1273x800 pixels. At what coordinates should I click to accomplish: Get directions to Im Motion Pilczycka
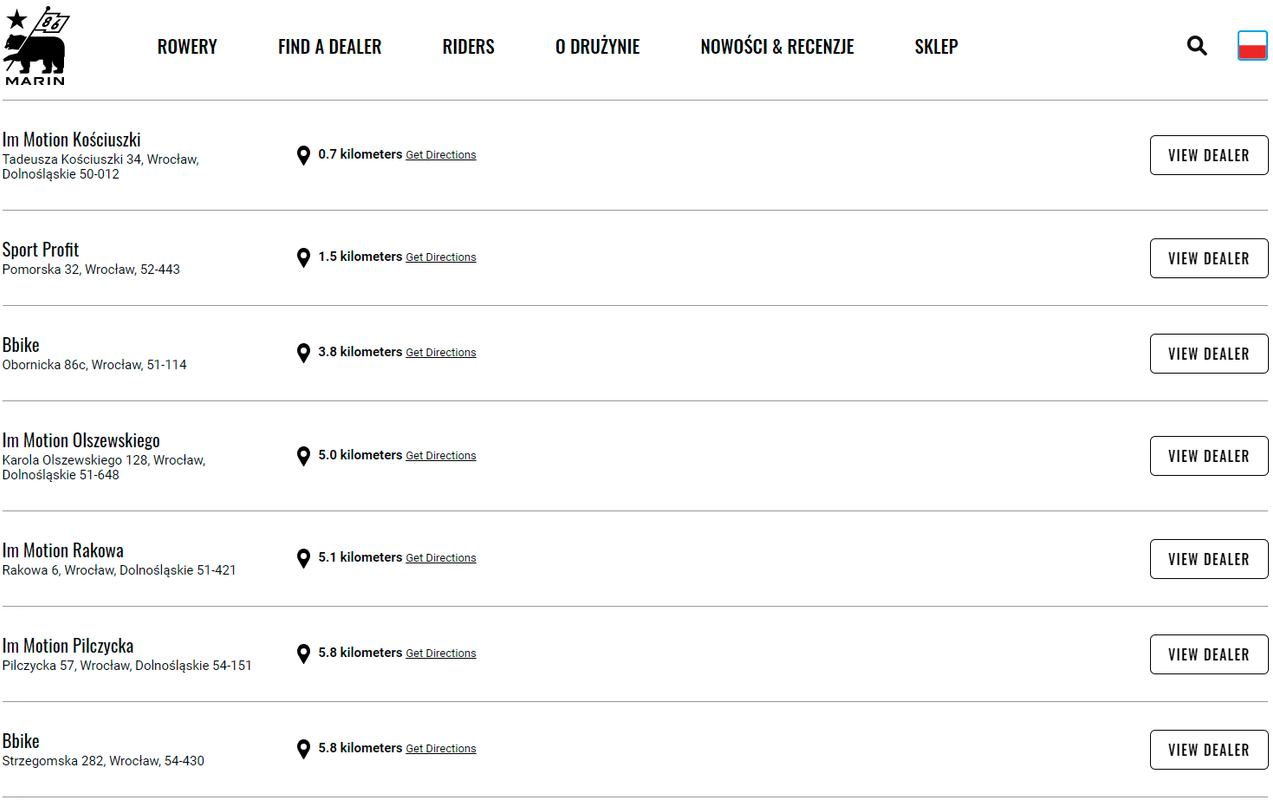(x=441, y=653)
